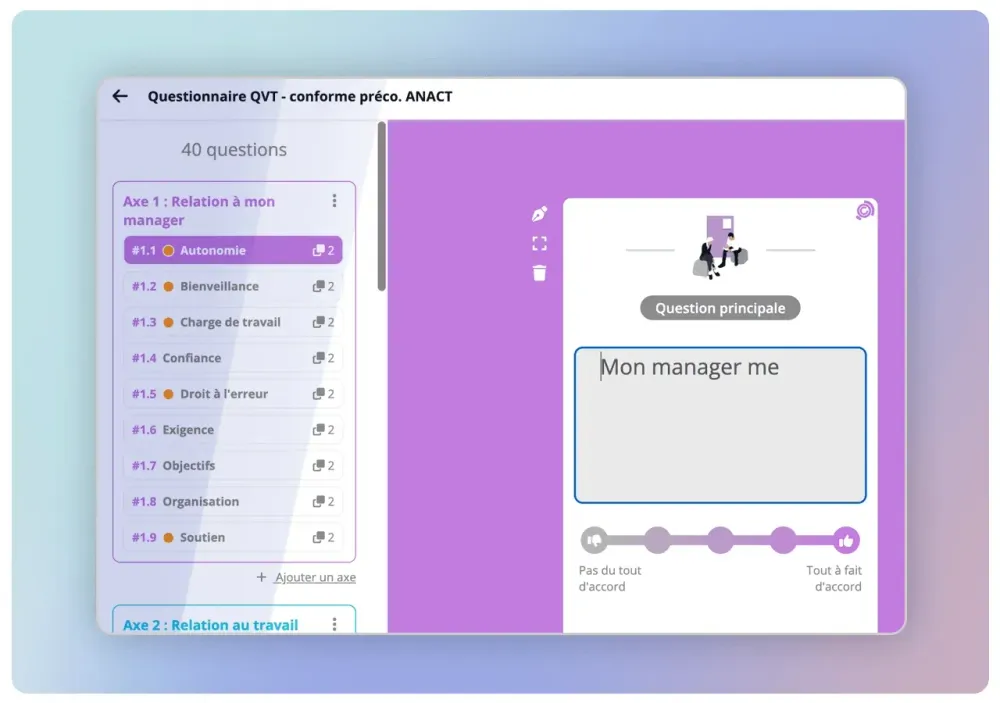Select question #1.3 Charge de travail

(x=233, y=322)
